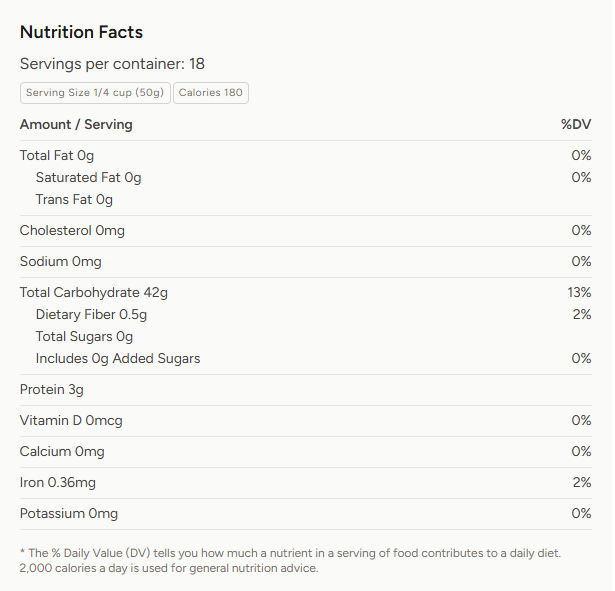Click the %DV column header
This screenshot has width=615, height=591.
[x=576, y=125]
